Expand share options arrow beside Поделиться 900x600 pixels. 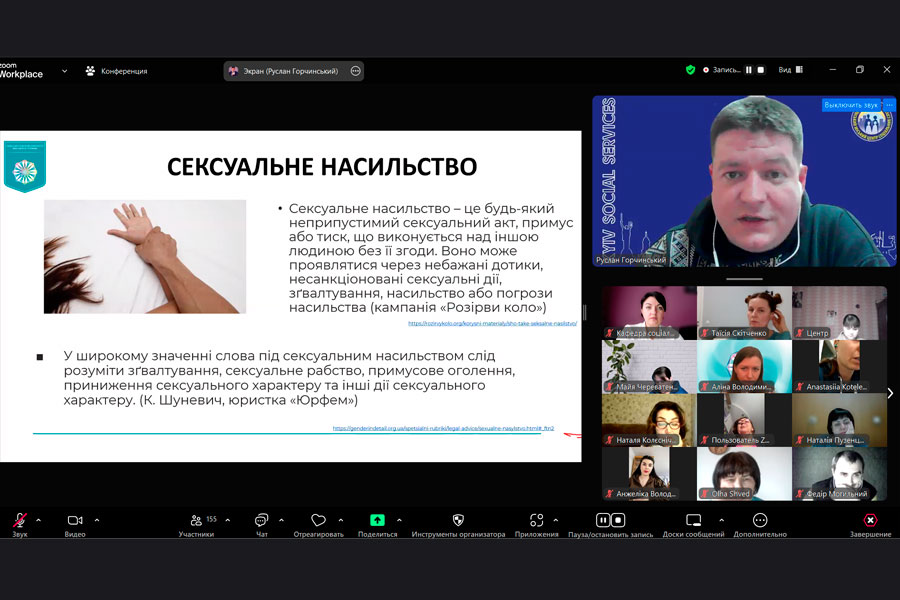click(399, 520)
